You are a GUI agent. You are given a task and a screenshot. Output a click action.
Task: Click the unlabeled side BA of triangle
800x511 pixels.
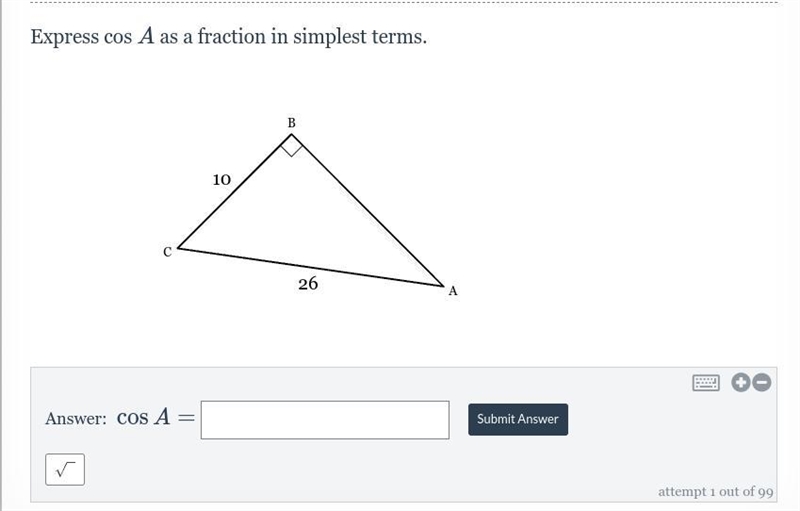pyautogui.click(x=367, y=210)
